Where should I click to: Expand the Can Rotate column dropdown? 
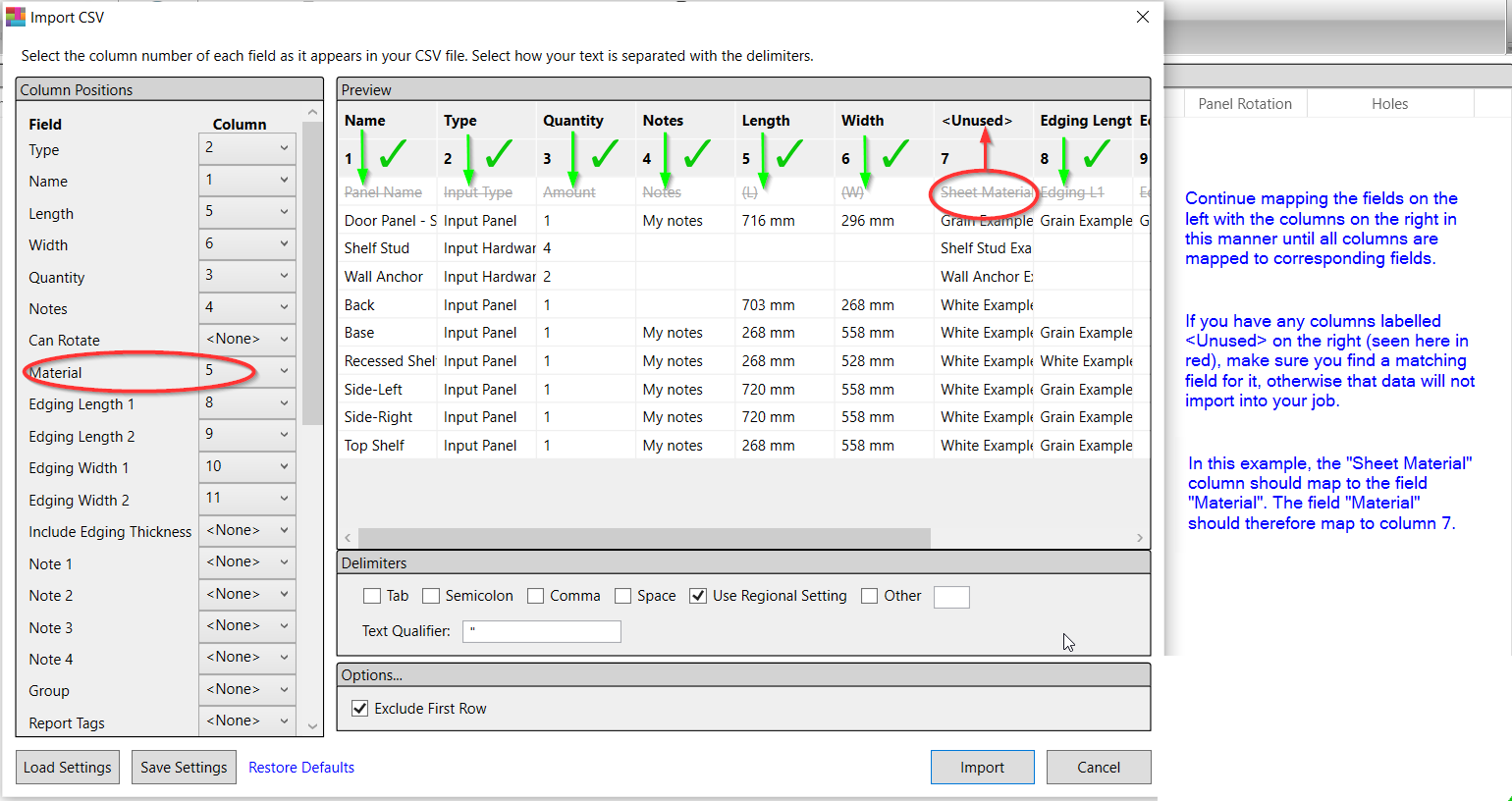tap(247, 340)
